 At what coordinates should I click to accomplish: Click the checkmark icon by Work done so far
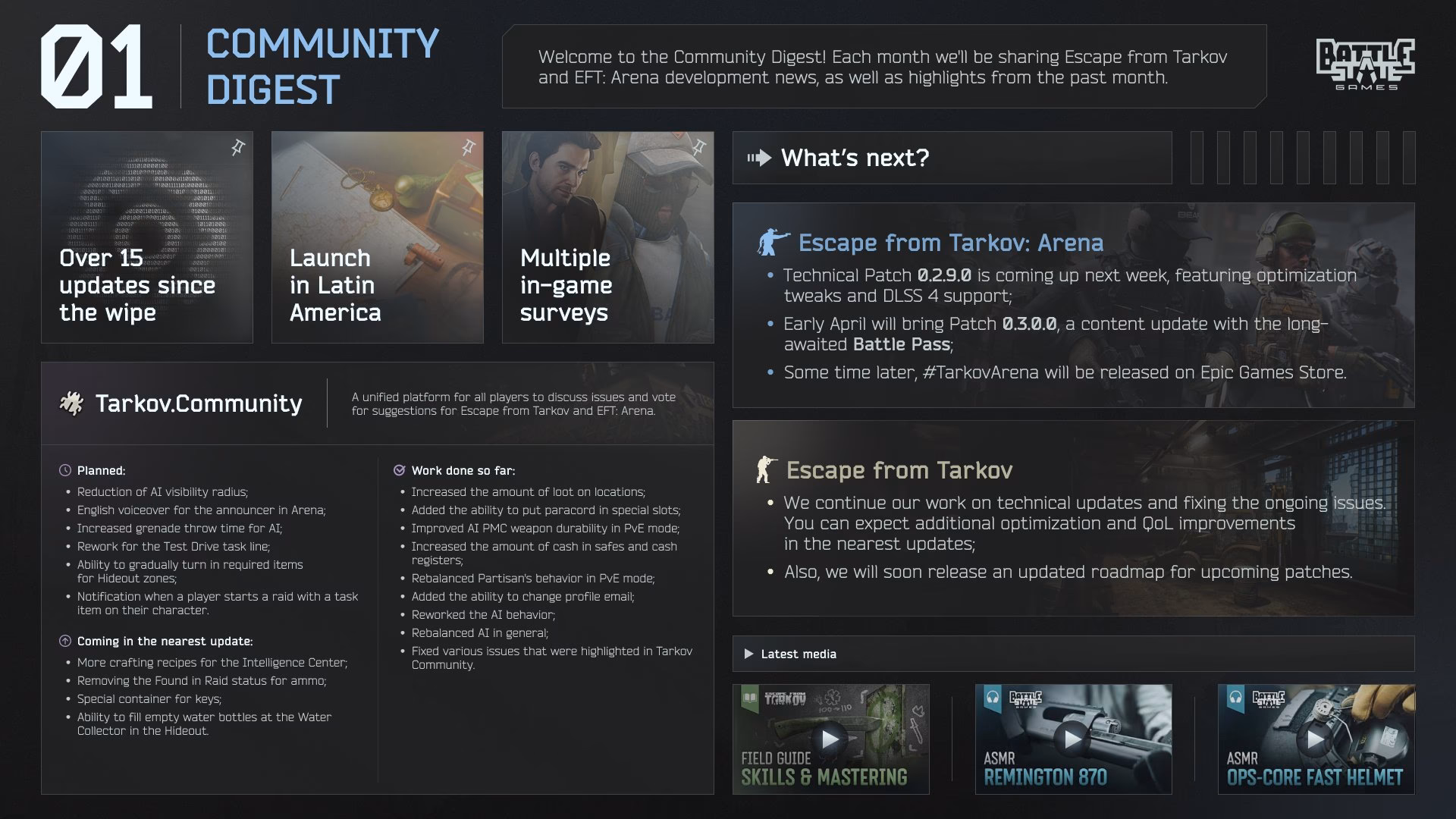(x=400, y=470)
